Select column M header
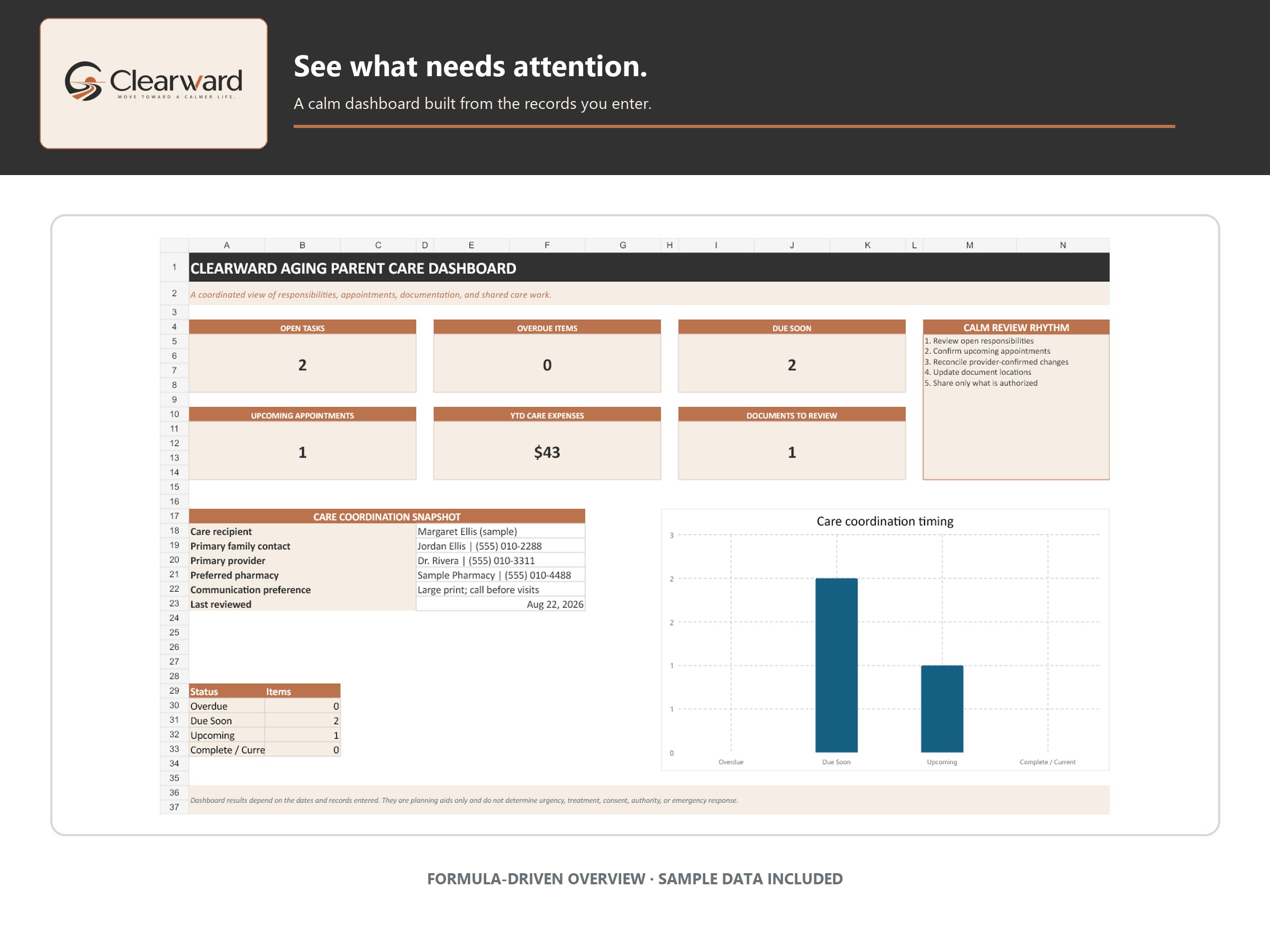This screenshot has height=952, width=1270. pos(969,245)
